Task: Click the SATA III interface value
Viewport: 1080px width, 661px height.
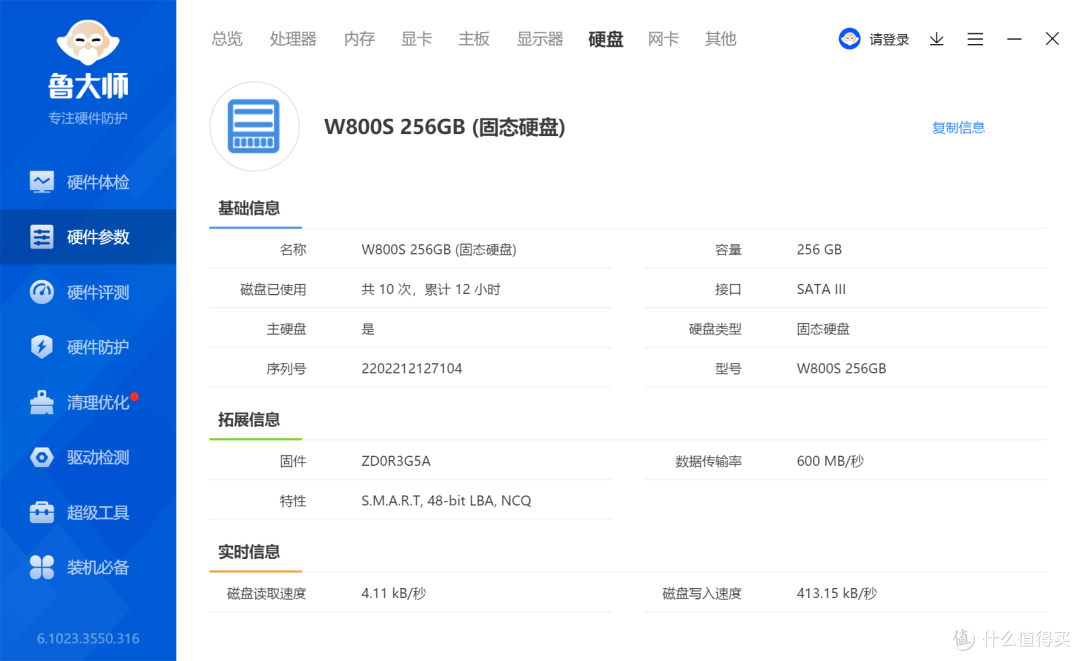Action: click(x=821, y=289)
